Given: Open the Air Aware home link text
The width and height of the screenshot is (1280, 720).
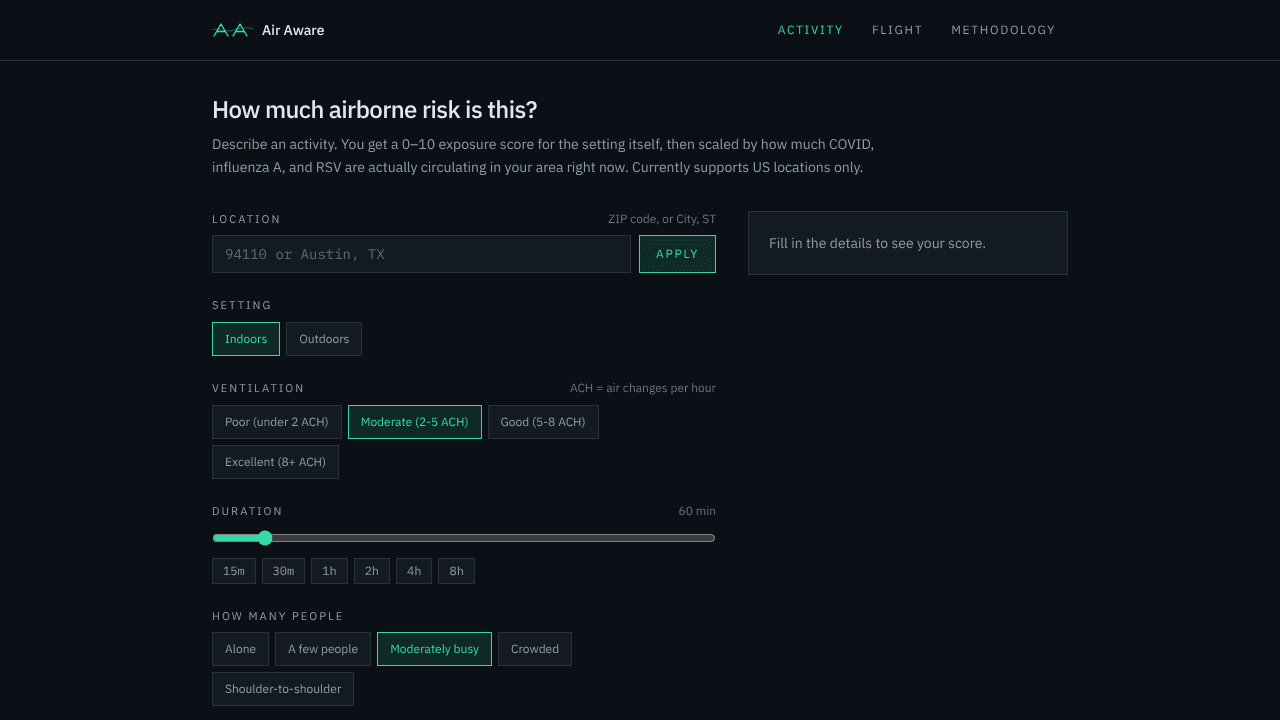Looking at the screenshot, I should point(293,30).
